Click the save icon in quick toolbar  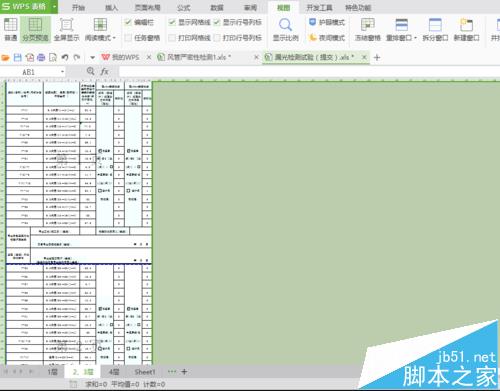tap(18, 57)
